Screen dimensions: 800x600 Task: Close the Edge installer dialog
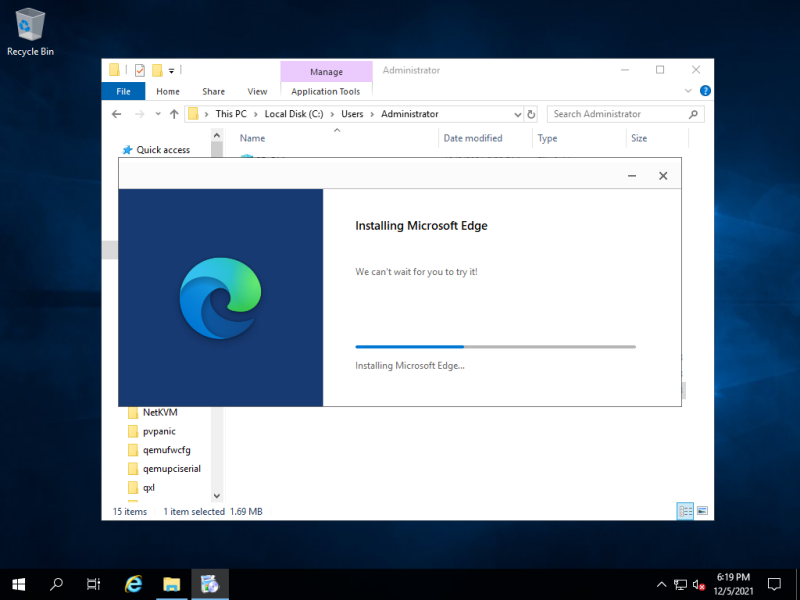663,176
